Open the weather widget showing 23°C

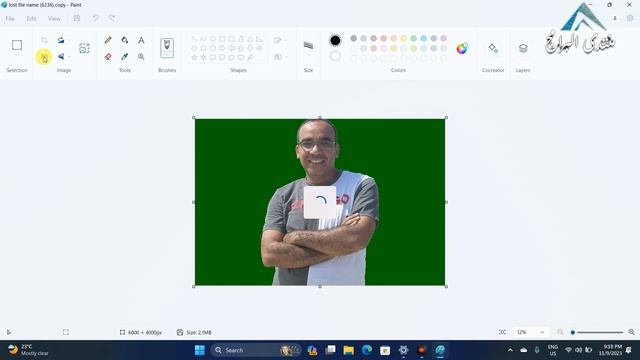click(x=28, y=350)
